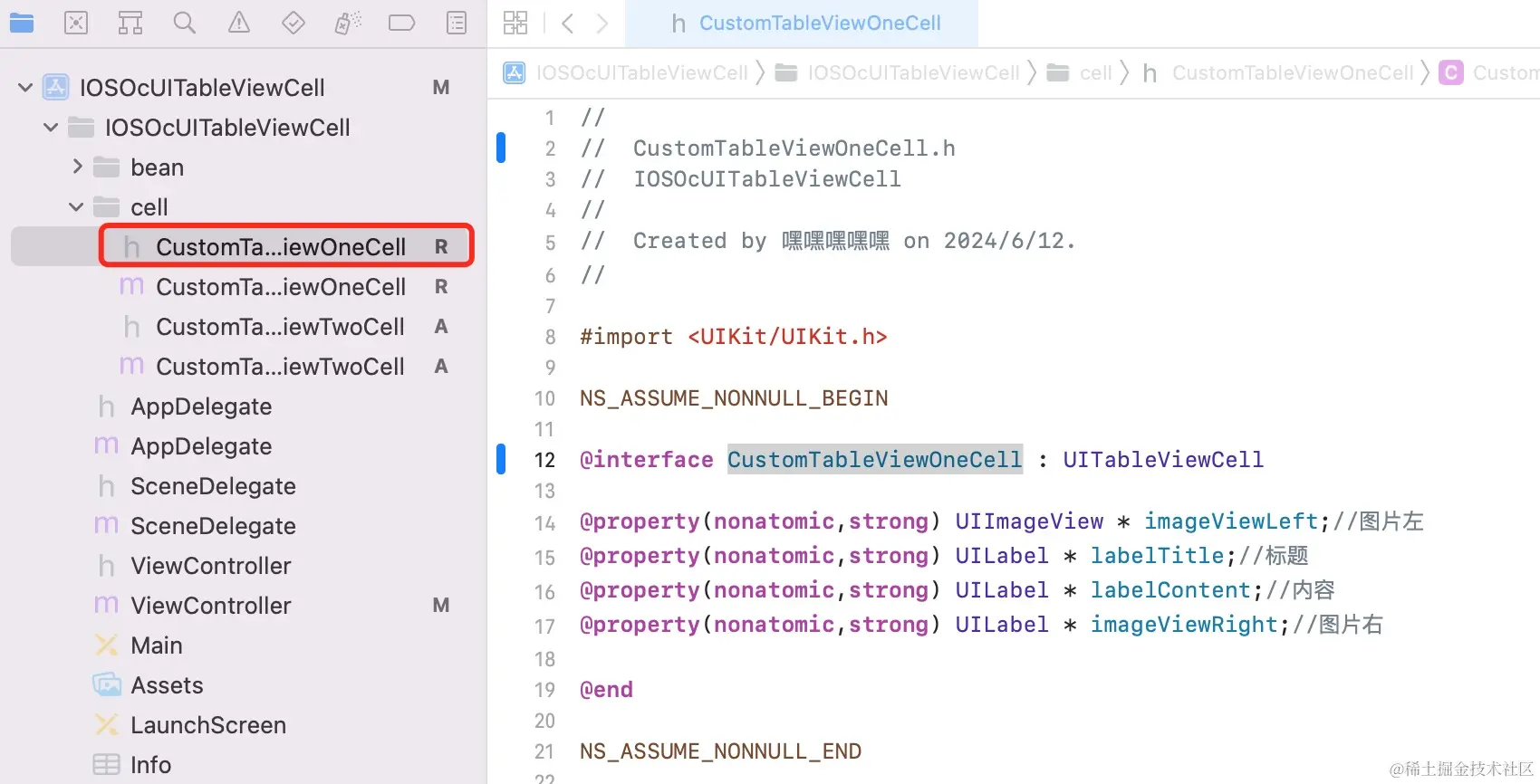
Task: Select the IOSOcUITableViewCell project row
Action: pyautogui.click(x=241, y=88)
